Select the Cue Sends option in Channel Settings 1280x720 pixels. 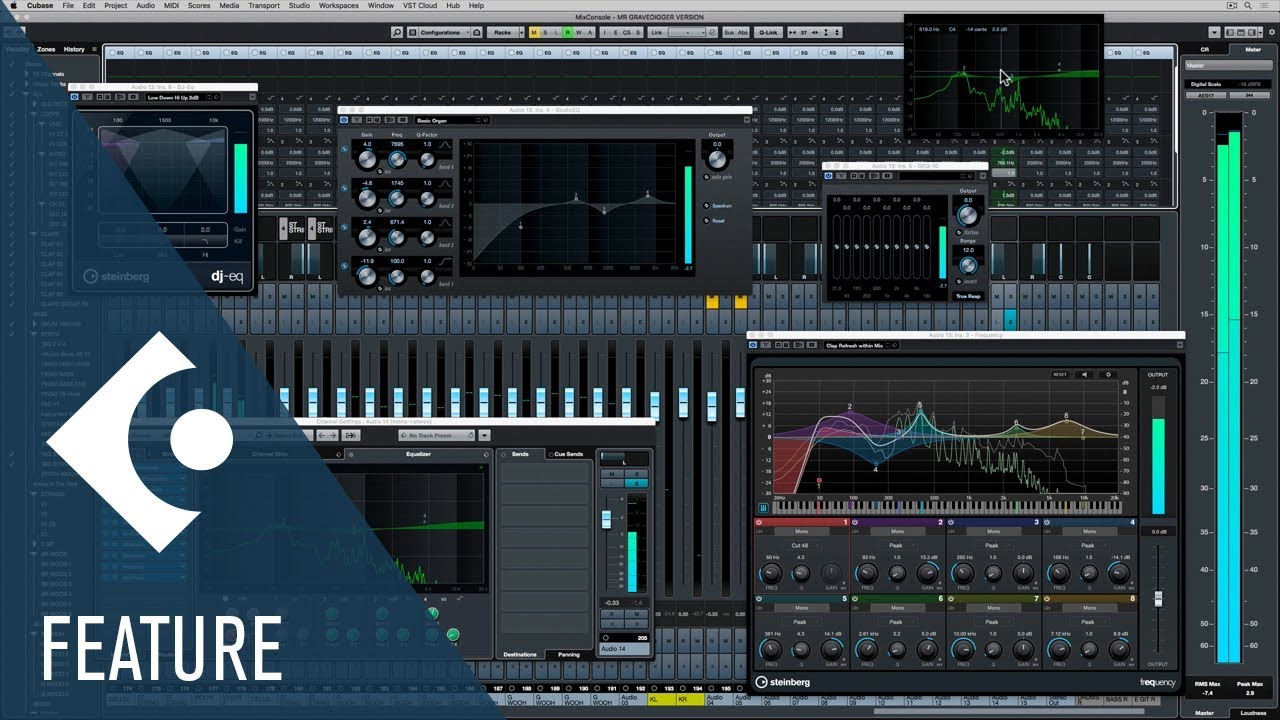568,454
